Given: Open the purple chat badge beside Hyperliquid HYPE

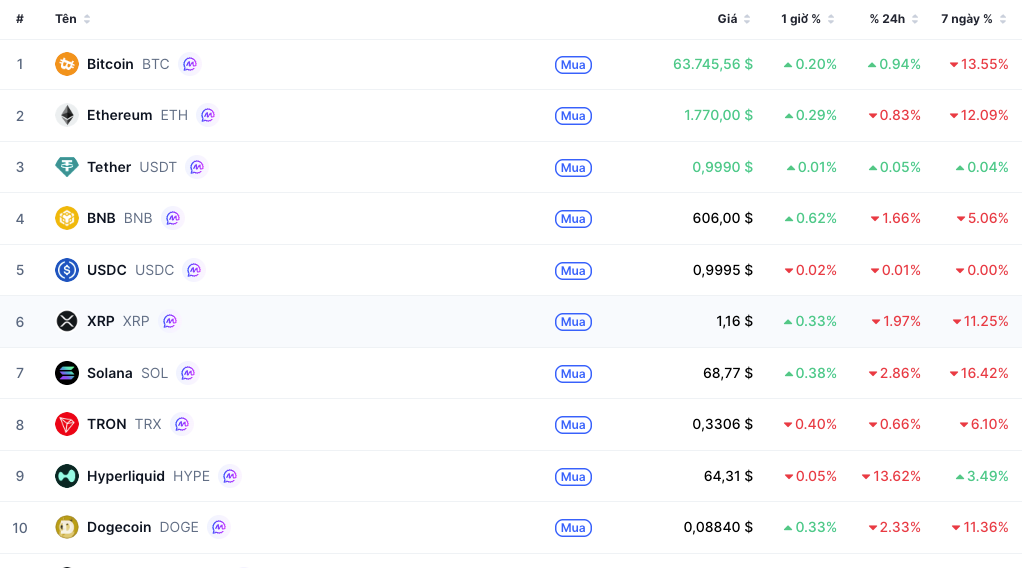Looking at the screenshot, I should 230,476.
